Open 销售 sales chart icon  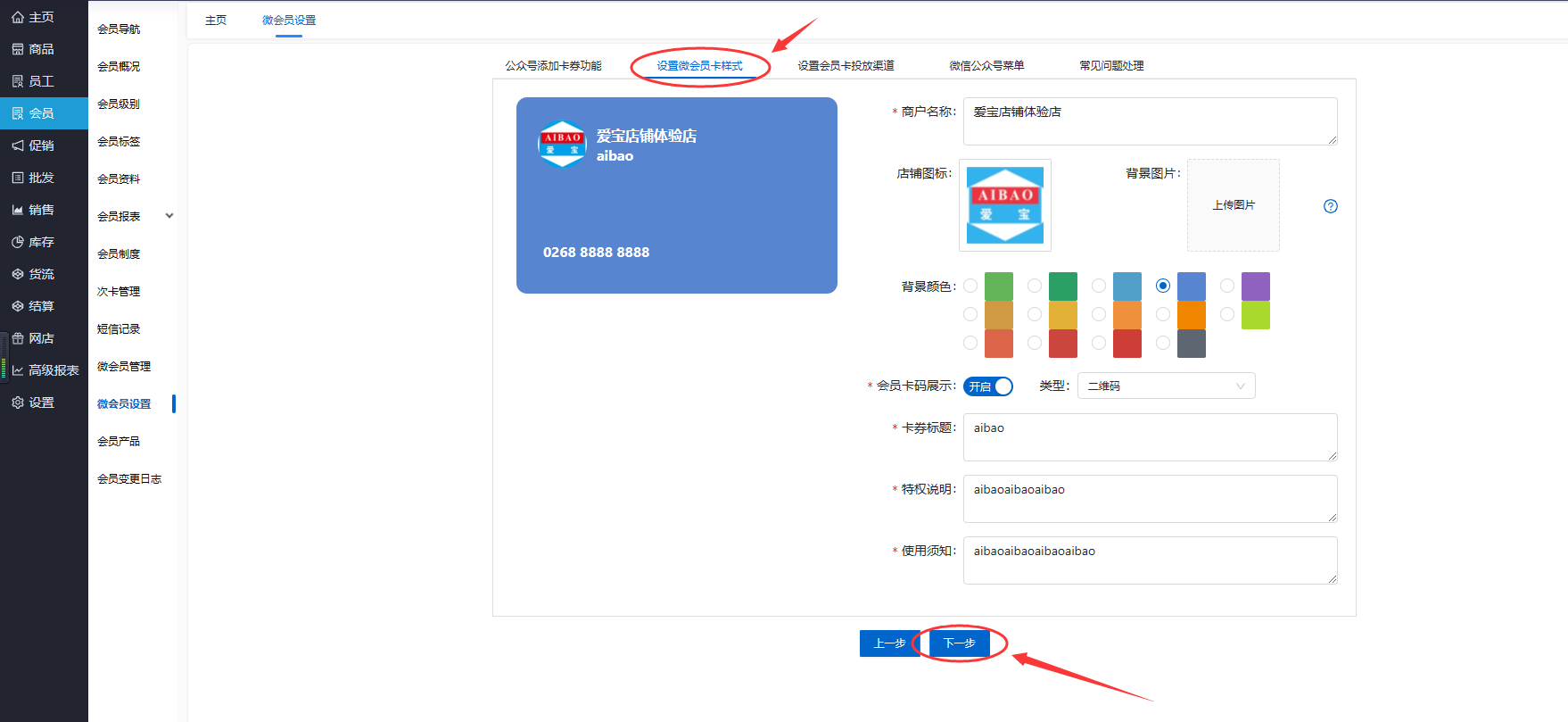[18, 210]
